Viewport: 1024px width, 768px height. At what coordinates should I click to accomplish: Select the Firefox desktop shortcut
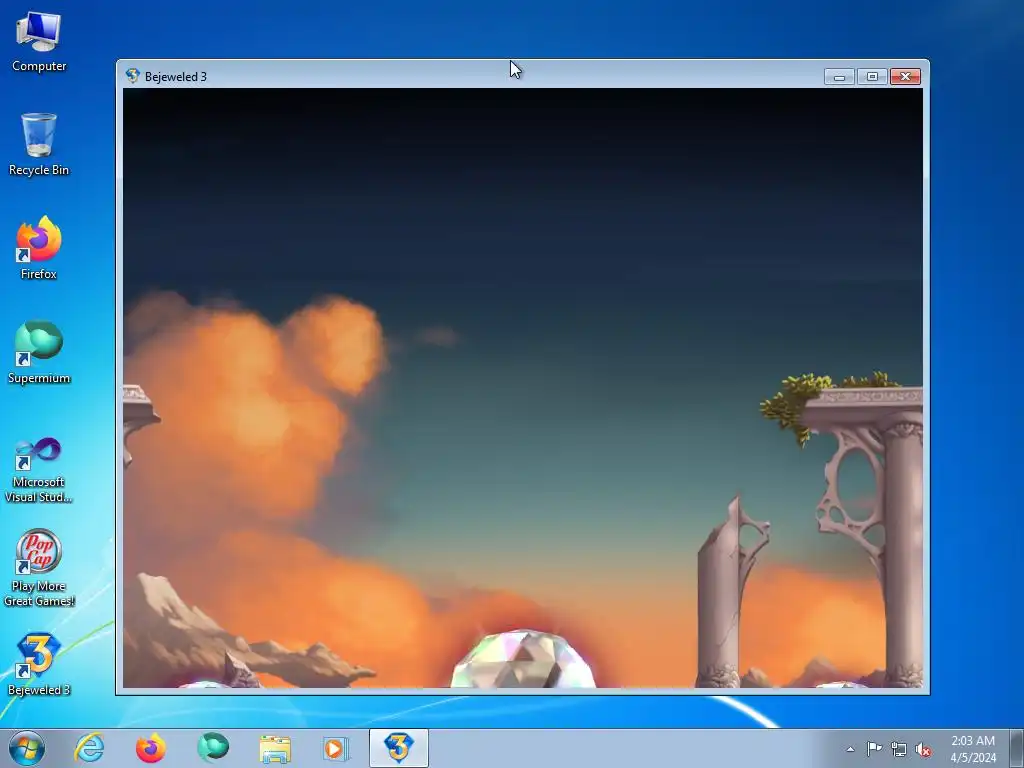[39, 248]
